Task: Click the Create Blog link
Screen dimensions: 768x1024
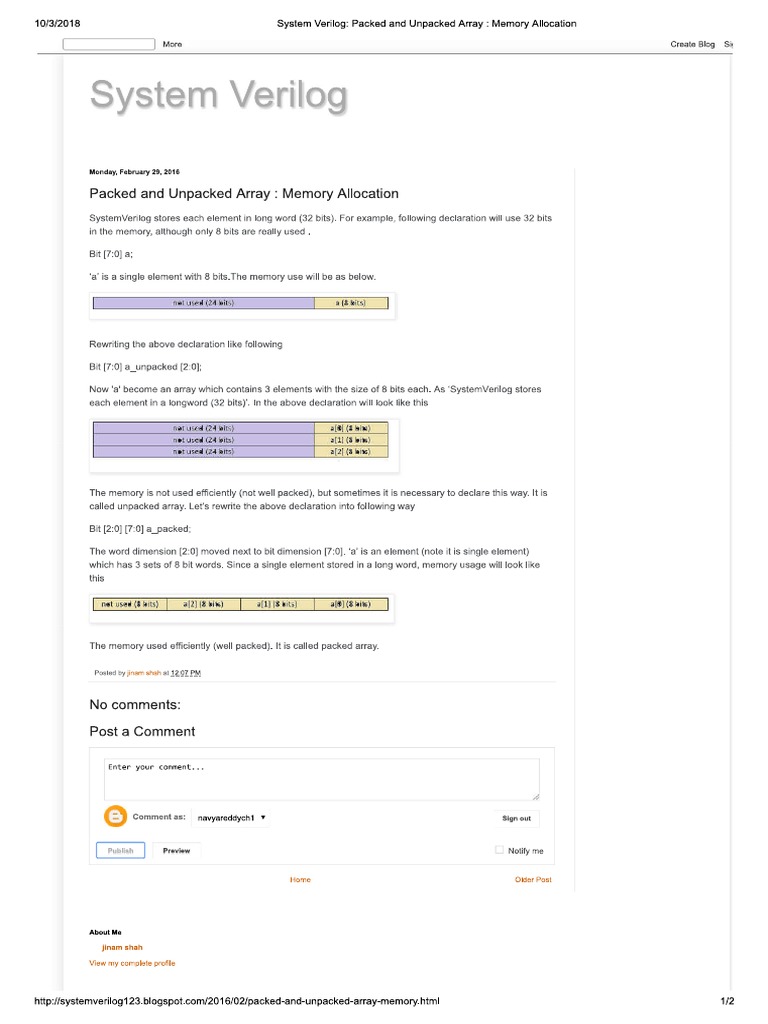Action: (692, 44)
